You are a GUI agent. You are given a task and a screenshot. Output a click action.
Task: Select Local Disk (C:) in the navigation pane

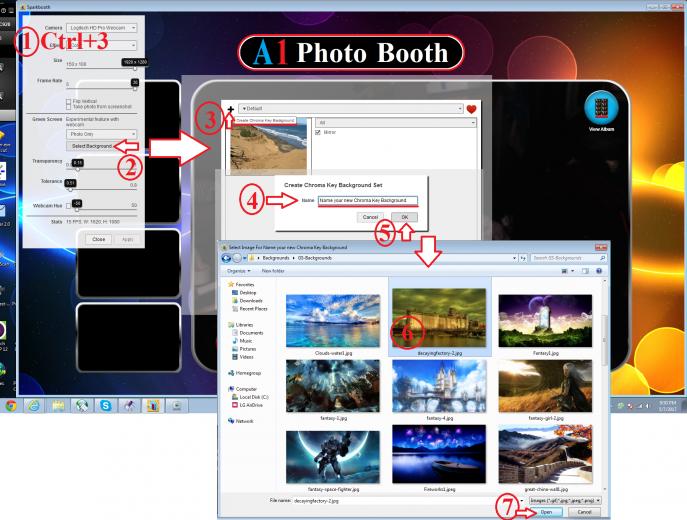pos(250,397)
